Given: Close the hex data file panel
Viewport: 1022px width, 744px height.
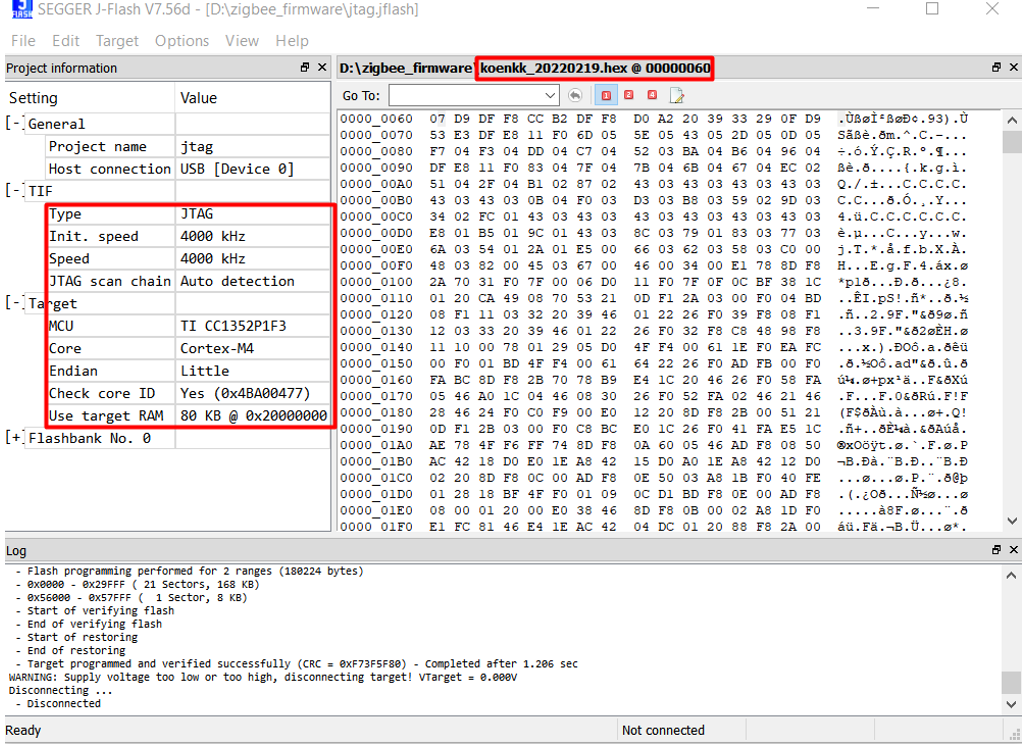Looking at the screenshot, I should tap(1014, 67).
